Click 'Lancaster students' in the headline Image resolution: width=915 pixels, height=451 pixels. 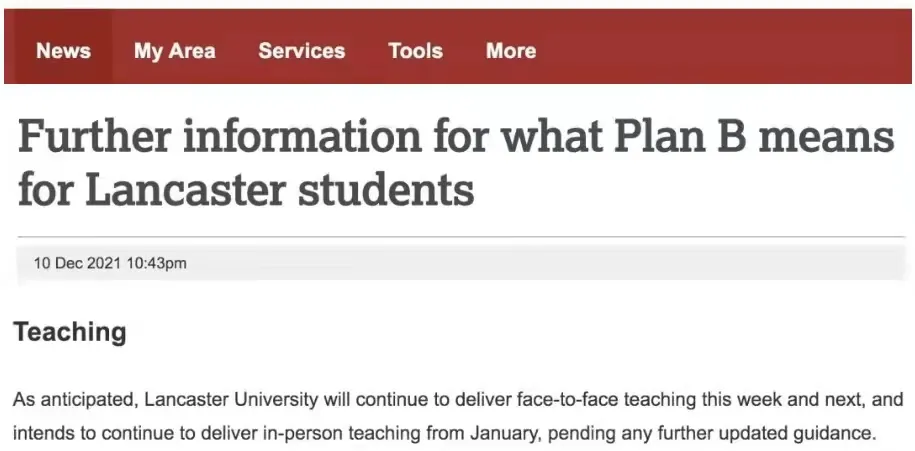pyautogui.click(x=279, y=187)
